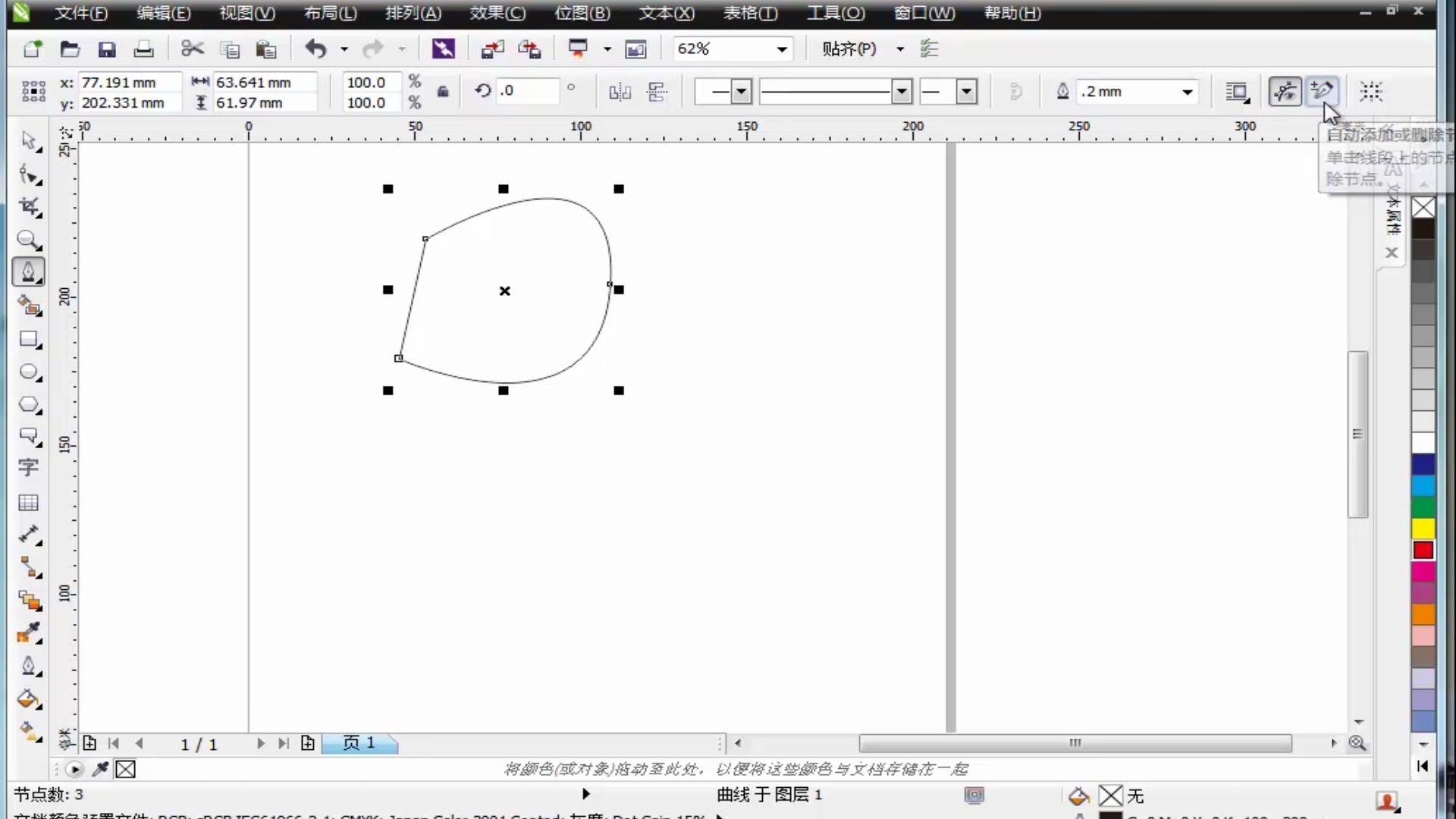Open the 文件(F) menu
The width and height of the screenshot is (1456, 819).
point(81,13)
